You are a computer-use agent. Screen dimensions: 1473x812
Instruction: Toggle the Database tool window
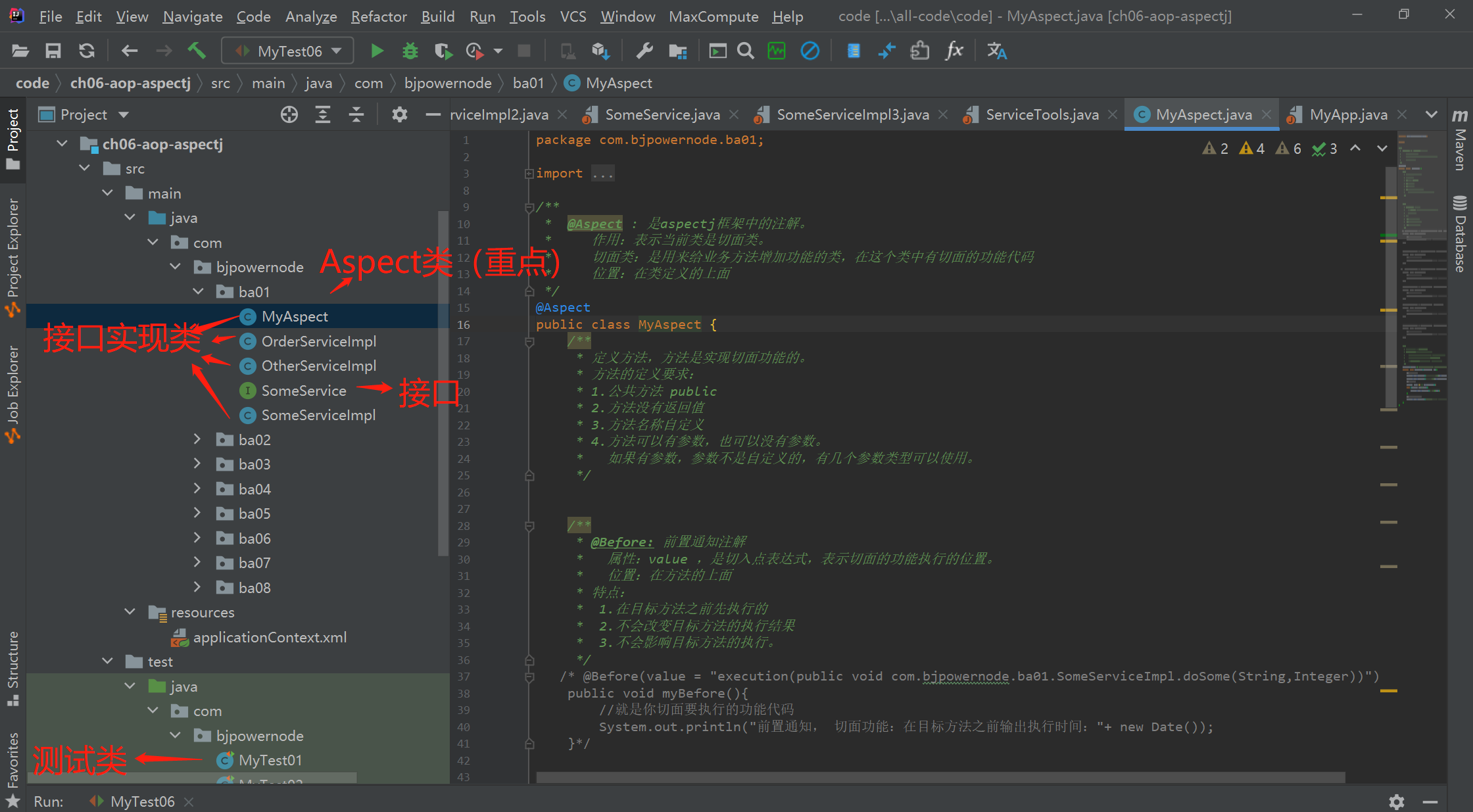(x=1461, y=237)
